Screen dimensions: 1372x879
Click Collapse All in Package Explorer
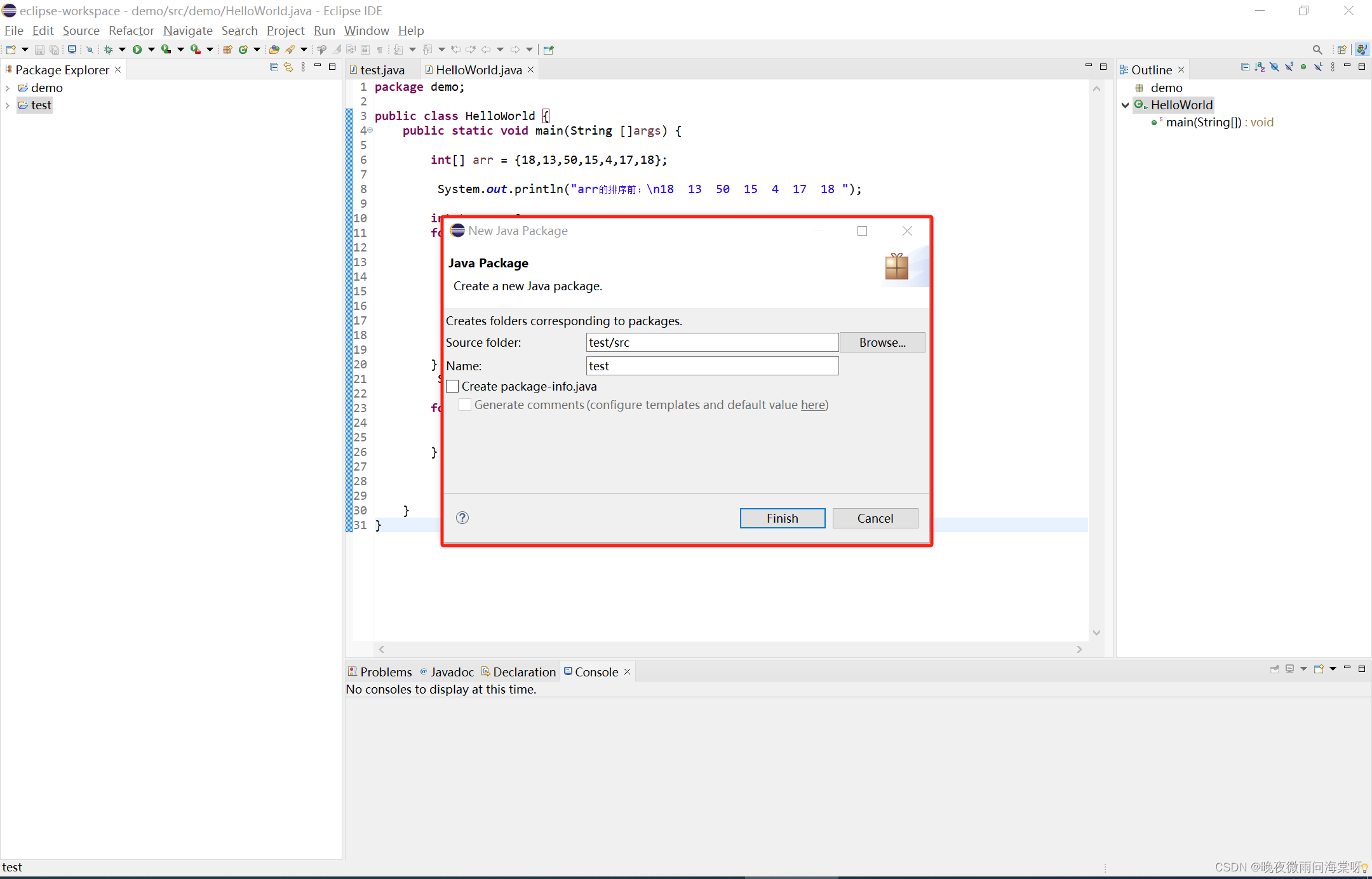(274, 67)
